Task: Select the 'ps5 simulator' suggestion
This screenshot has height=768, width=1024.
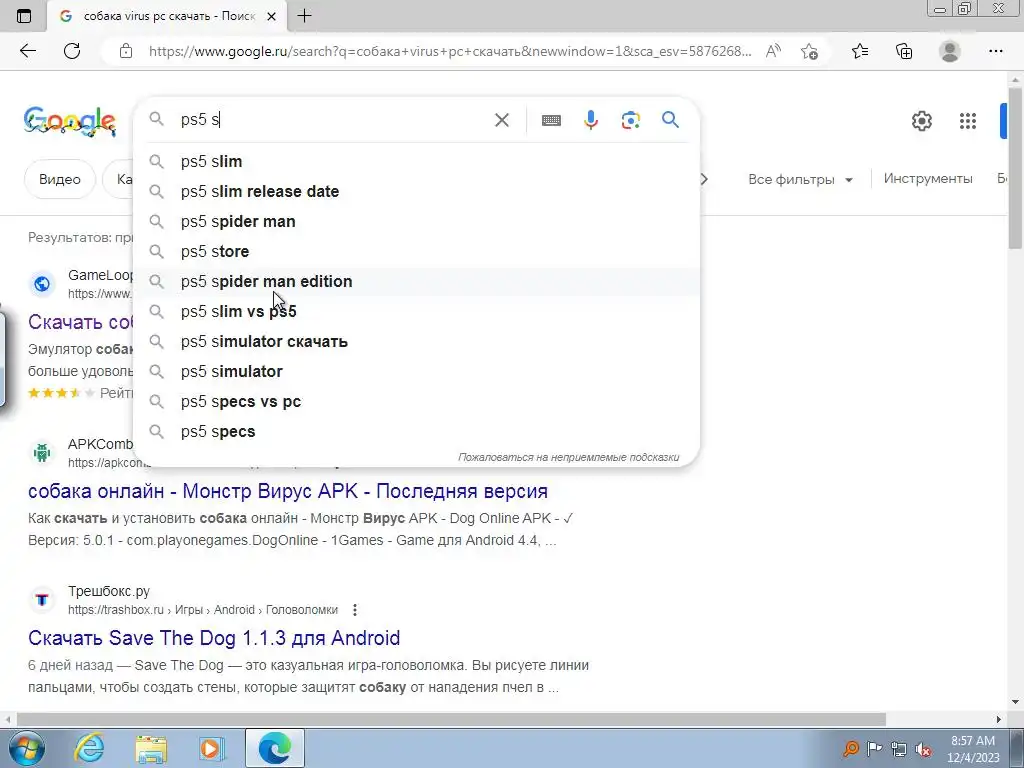Action: pos(416,372)
